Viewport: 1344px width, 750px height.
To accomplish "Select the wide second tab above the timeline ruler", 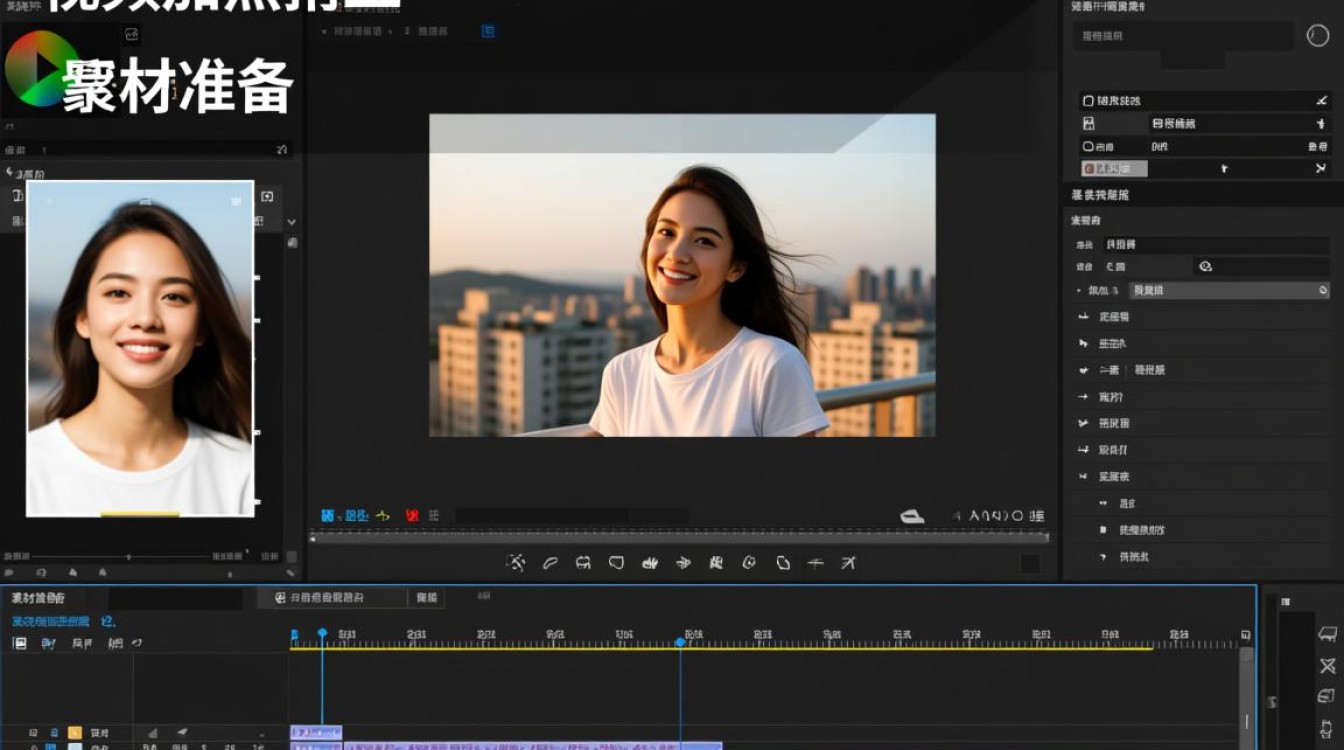I will tap(332, 598).
